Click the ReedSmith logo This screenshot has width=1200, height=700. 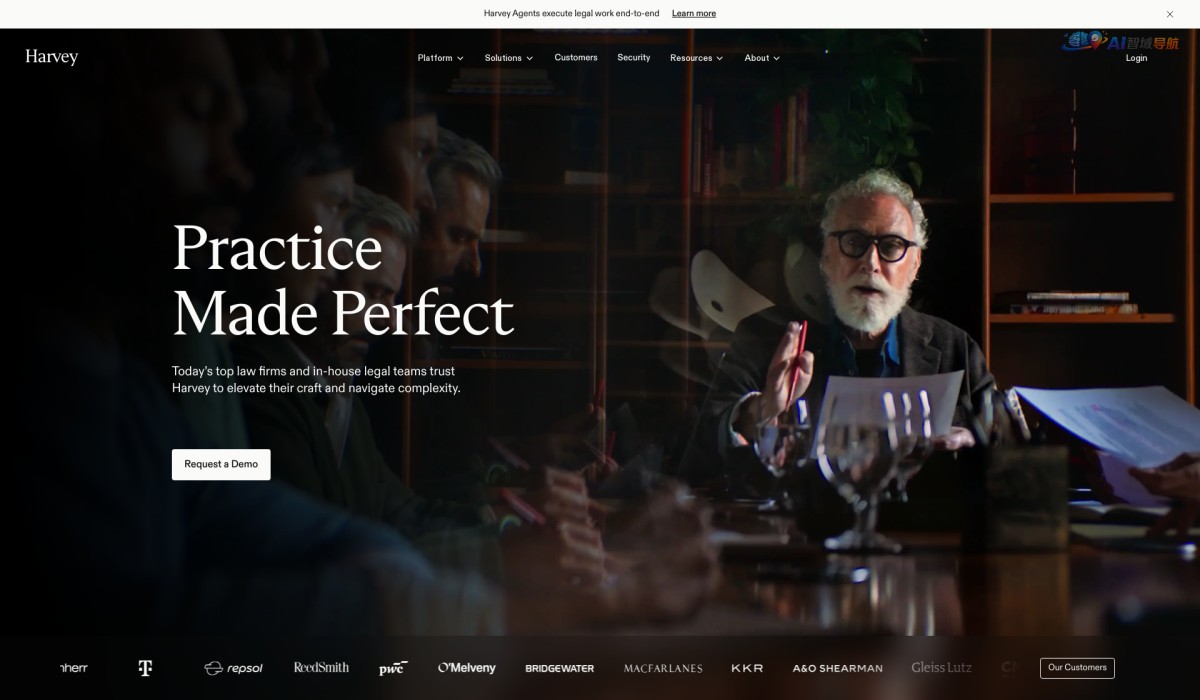coord(321,667)
